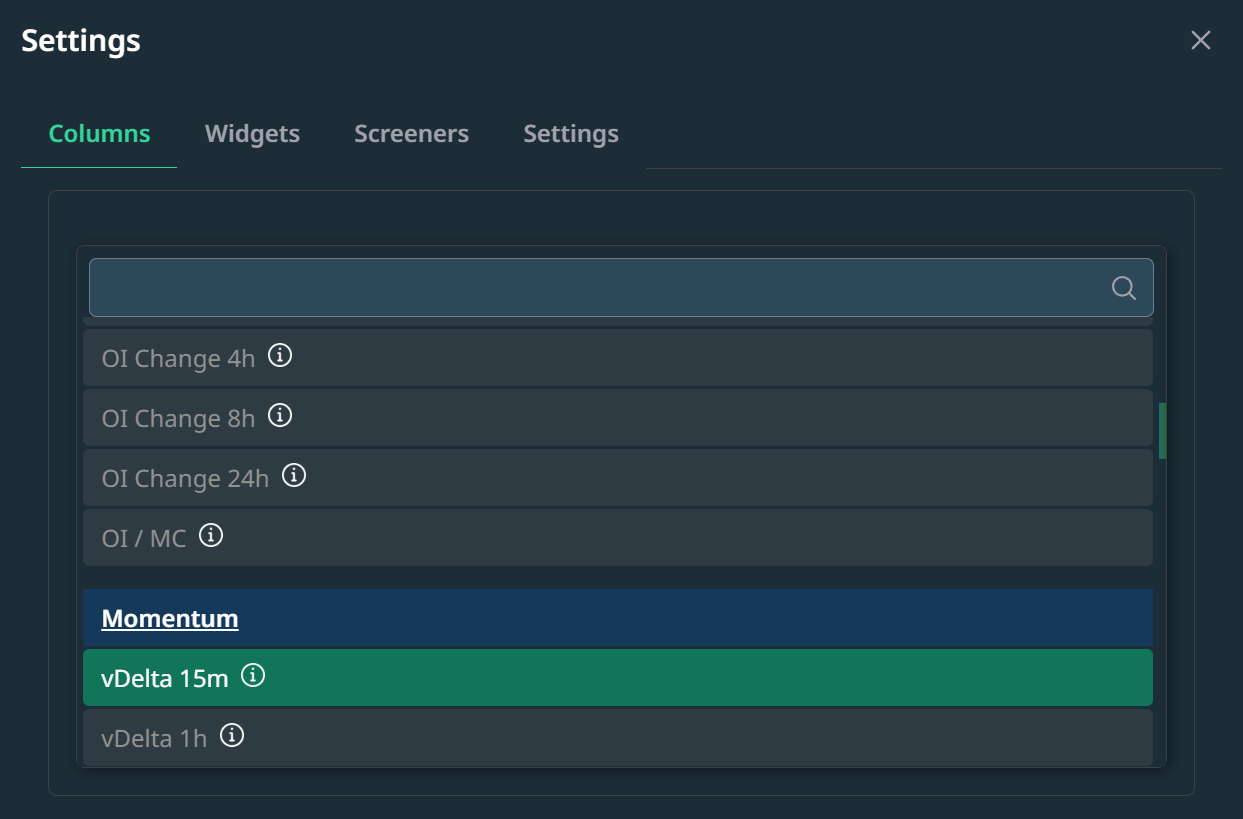This screenshot has width=1243, height=819.
Task: Click the magnifying glass search icon
Action: coord(1123,288)
